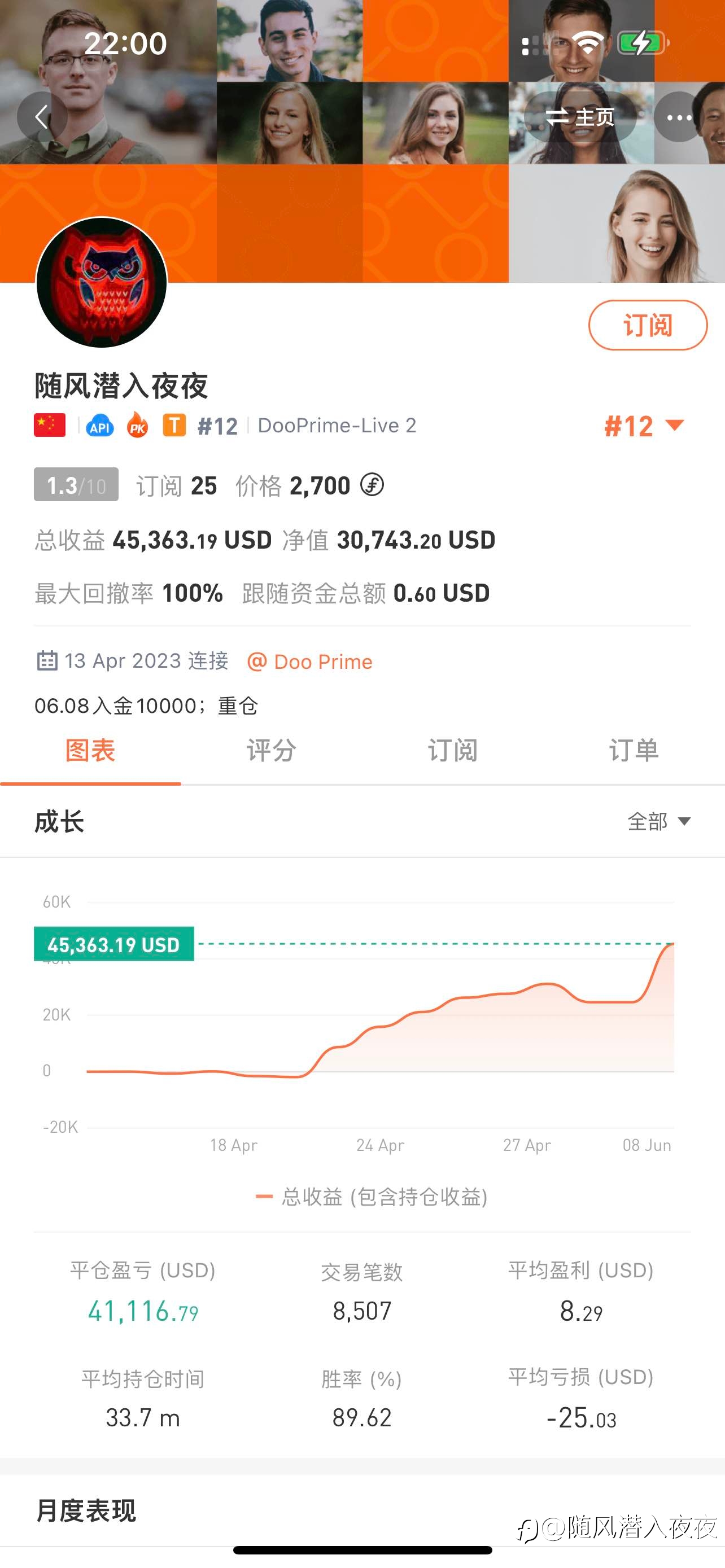The image size is (725, 1568).
Task: Tap the blue API badge icon
Action: [x=100, y=426]
